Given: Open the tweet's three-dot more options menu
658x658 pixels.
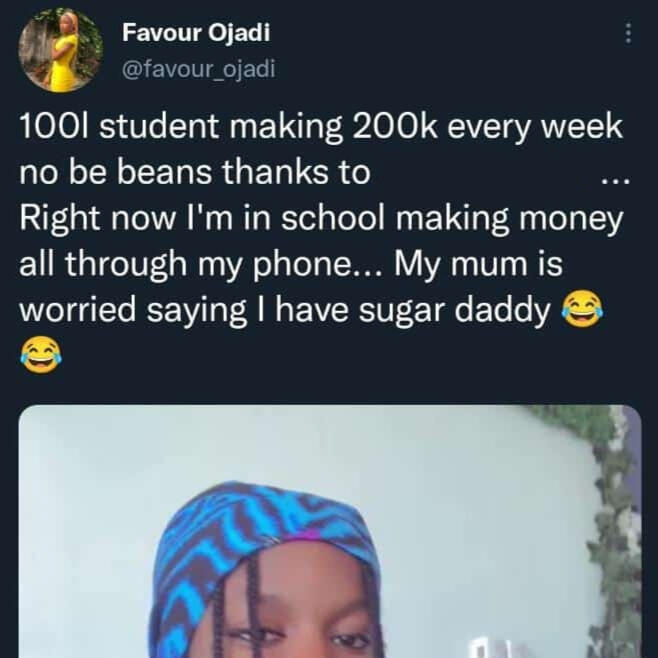Looking at the screenshot, I should 628,33.
